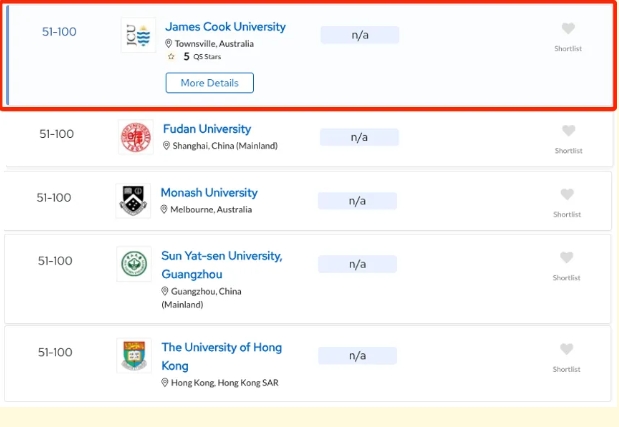Shortlist James Cook University heart icon
The height and width of the screenshot is (427, 619).
click(x=568, y=28)
